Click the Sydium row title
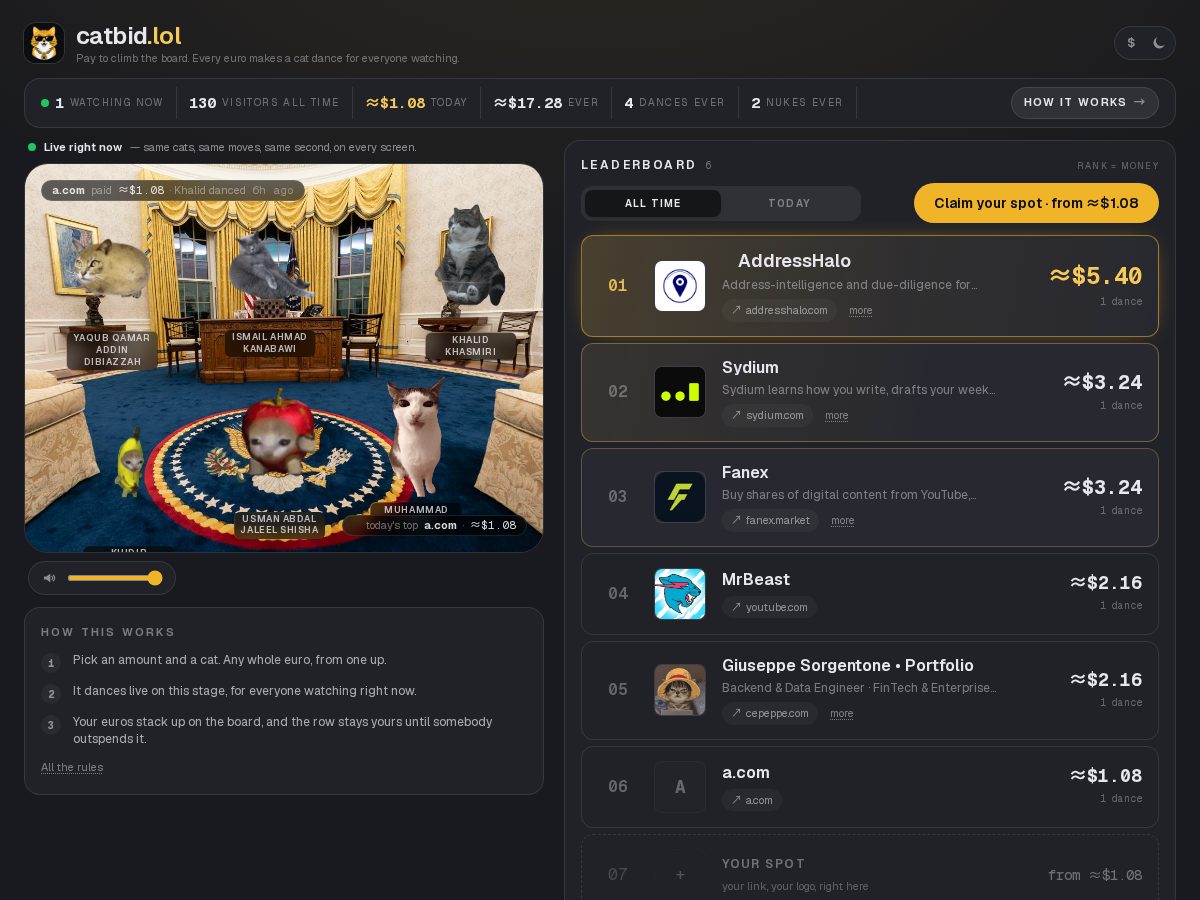Screen dimensions: 1200x900 click(x=750, y=367)
